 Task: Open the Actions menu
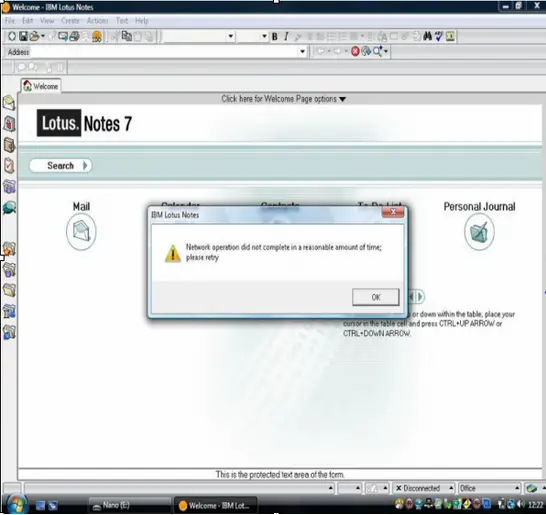[98, 21]
